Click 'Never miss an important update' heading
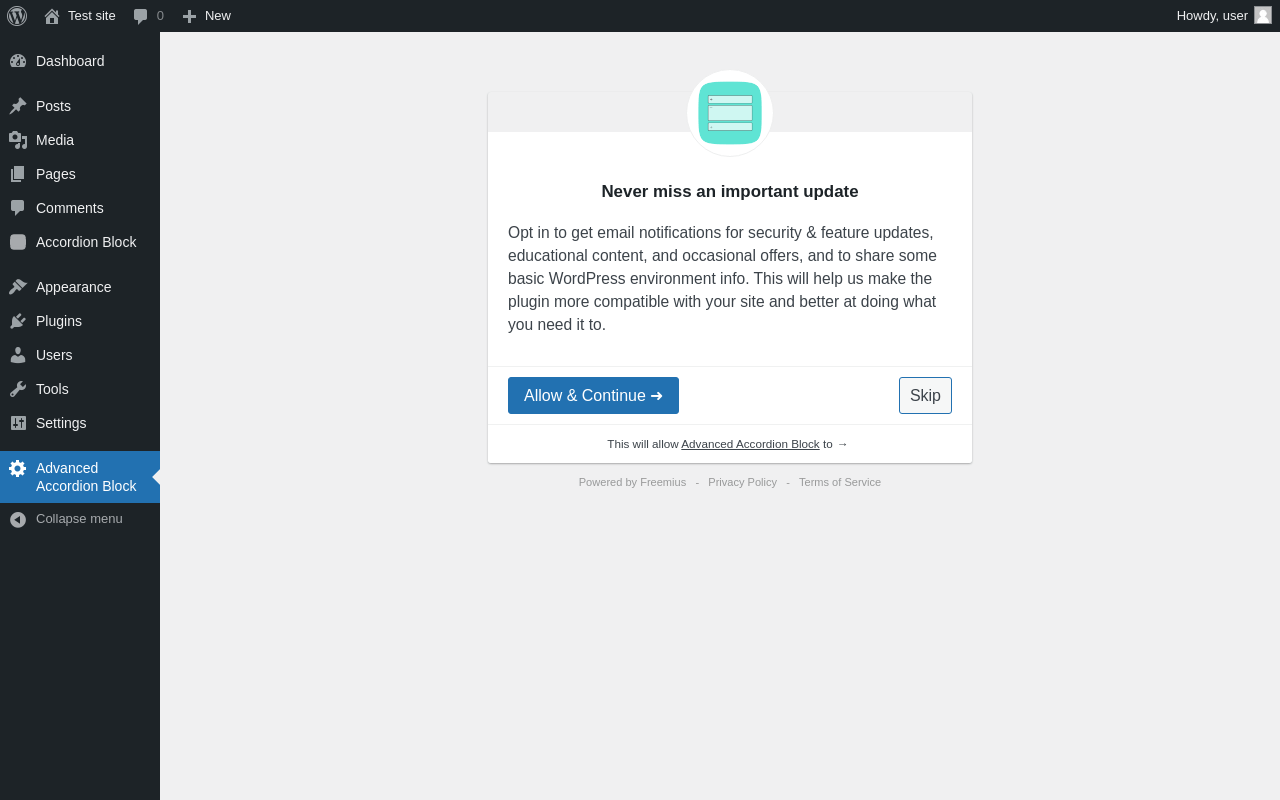The height and width of the screenshot is (800, 1280). pos(730,191)
